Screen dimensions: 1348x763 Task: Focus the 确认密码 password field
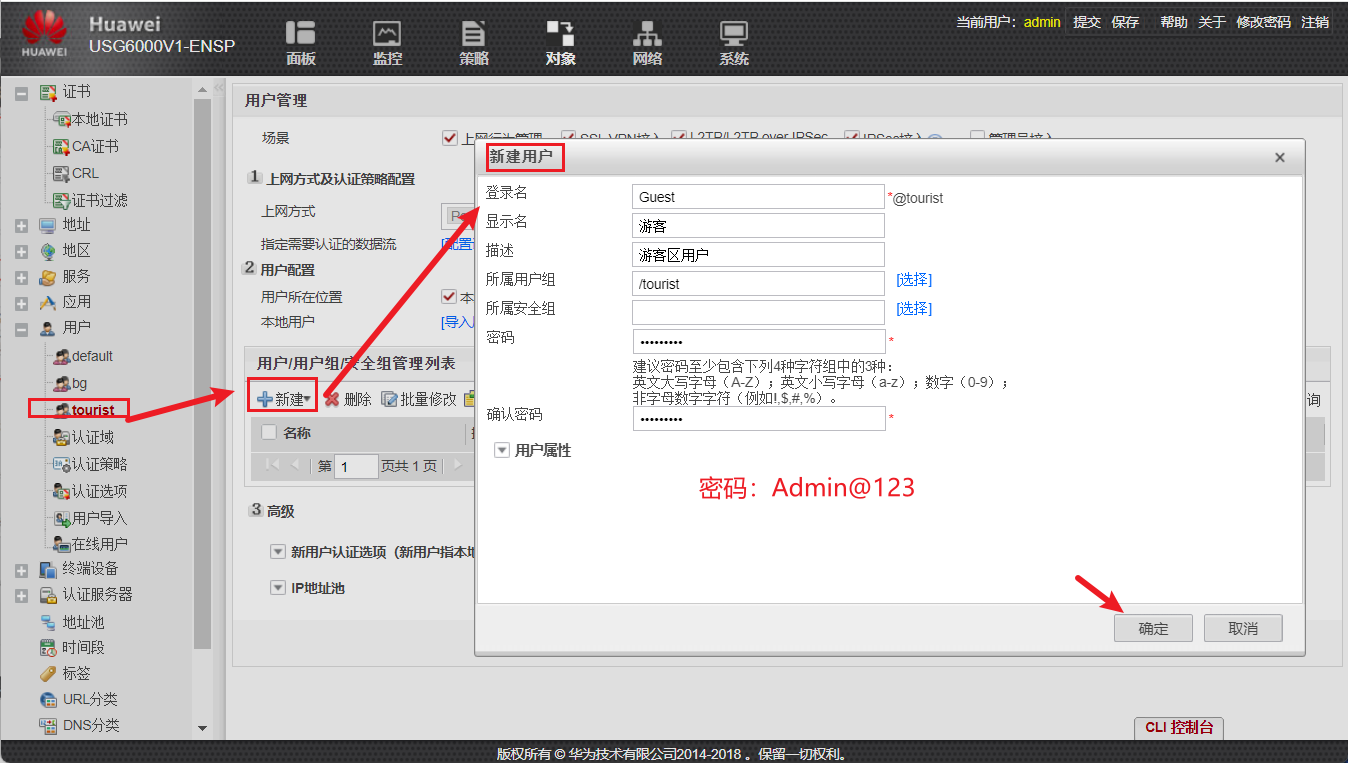[759, 418]
